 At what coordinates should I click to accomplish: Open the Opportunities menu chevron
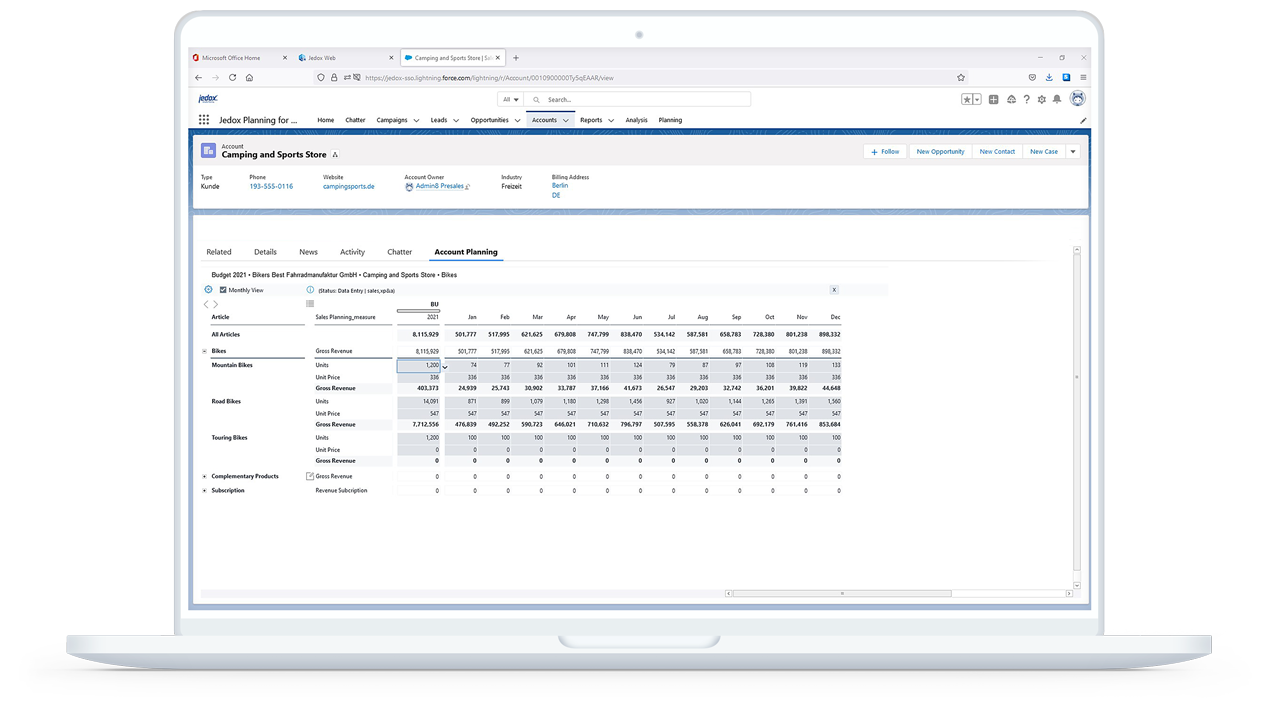pyautogui.click(x=517, y=120)
